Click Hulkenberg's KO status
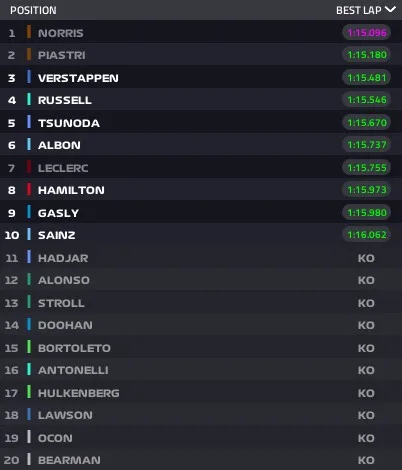 pos(366,393)
